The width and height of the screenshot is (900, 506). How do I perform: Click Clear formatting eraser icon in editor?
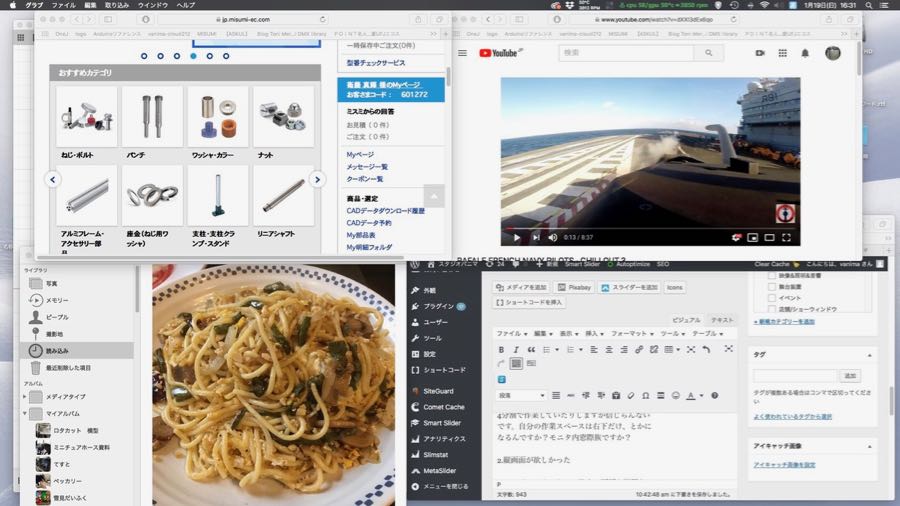coord(630,395)
